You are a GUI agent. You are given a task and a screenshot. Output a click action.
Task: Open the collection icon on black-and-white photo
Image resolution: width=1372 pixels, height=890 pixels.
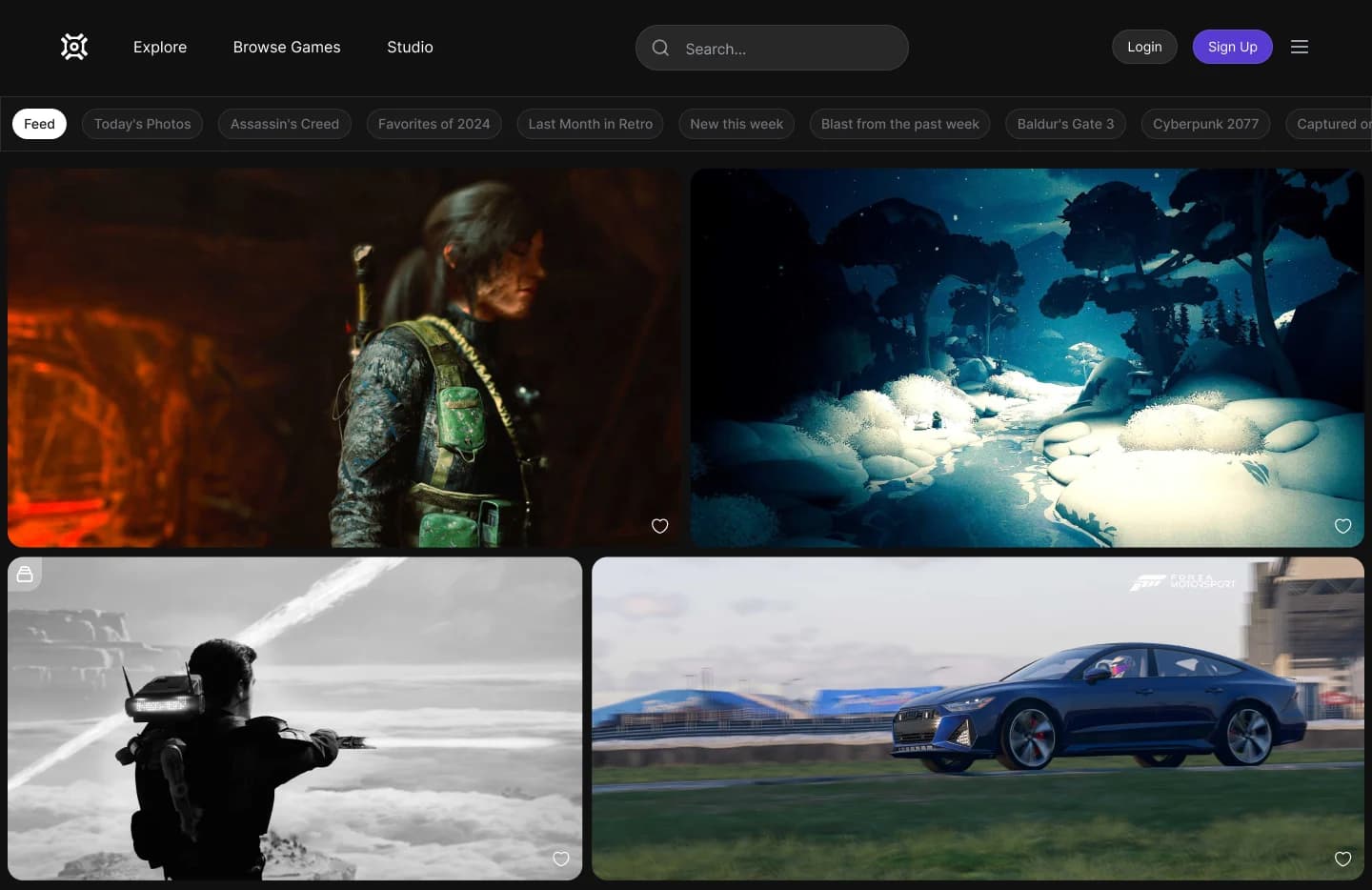(x=25, y=574)
